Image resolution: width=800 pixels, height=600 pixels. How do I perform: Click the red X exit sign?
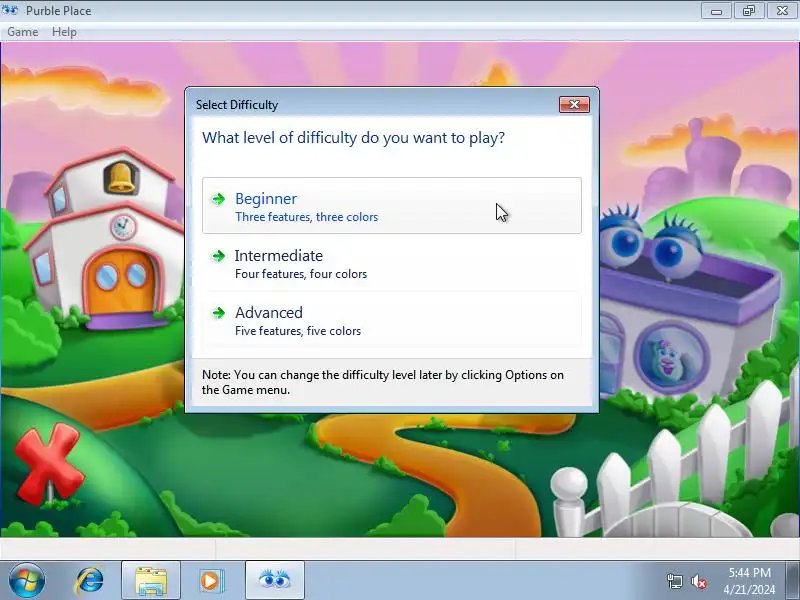pos(48,463)
